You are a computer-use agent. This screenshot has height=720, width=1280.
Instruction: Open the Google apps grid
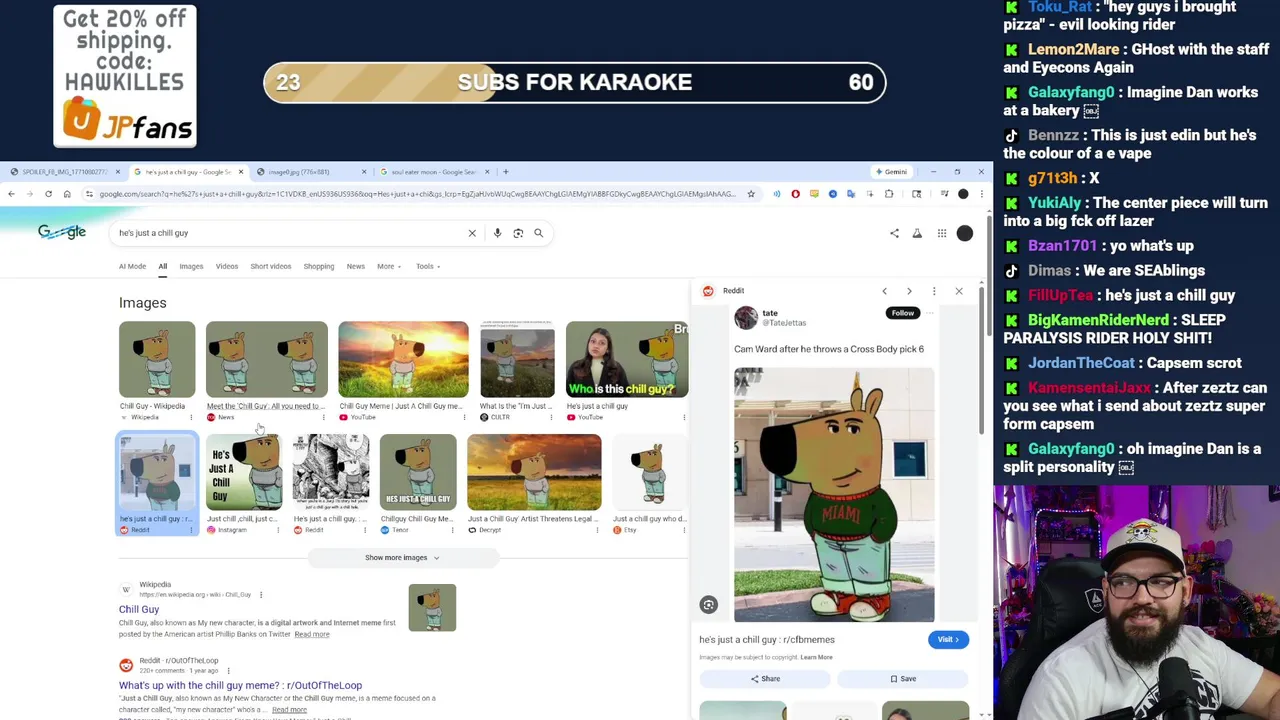(941, 233)
